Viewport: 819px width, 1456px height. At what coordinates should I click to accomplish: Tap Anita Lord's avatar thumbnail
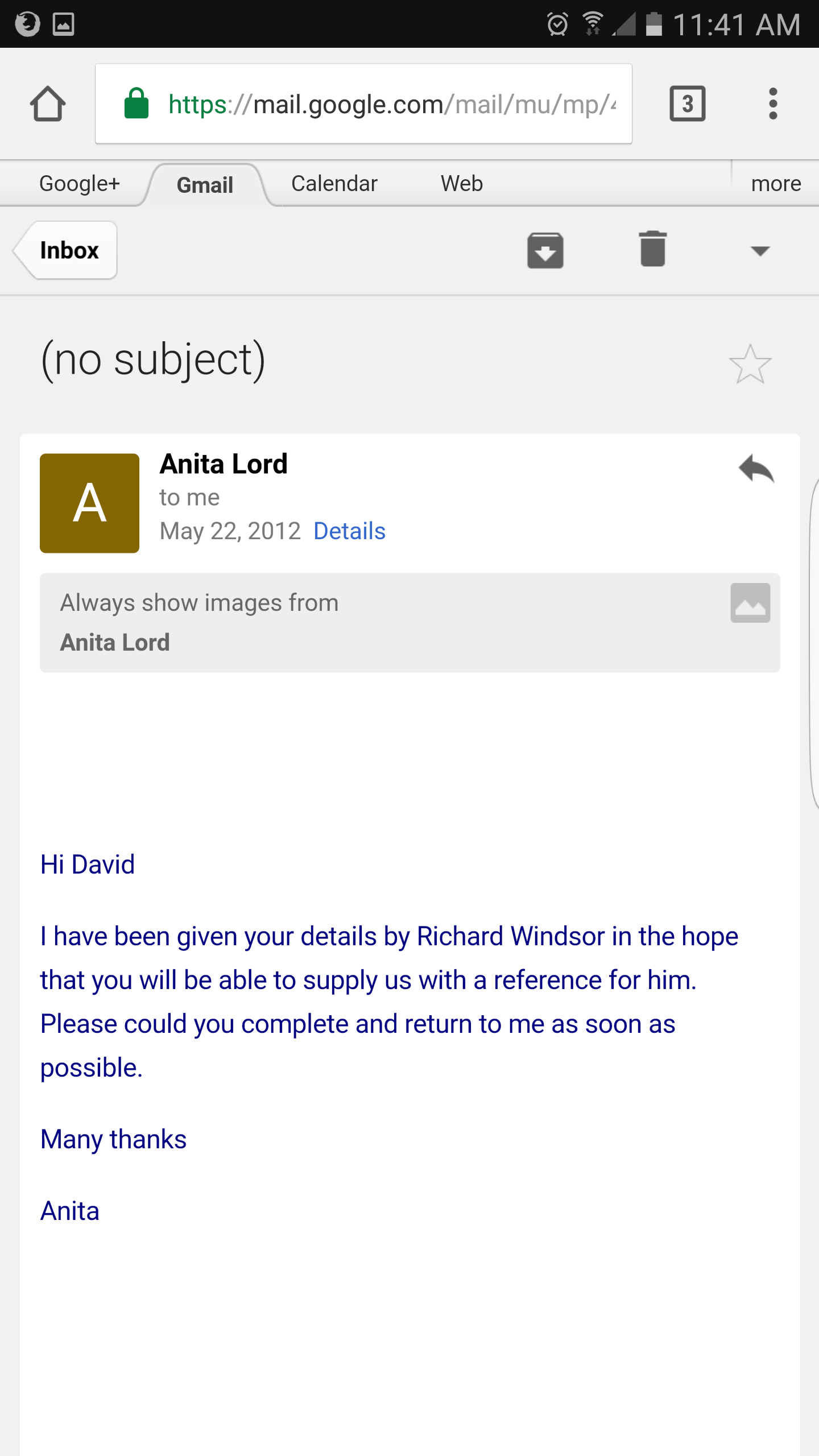(89, 503)
